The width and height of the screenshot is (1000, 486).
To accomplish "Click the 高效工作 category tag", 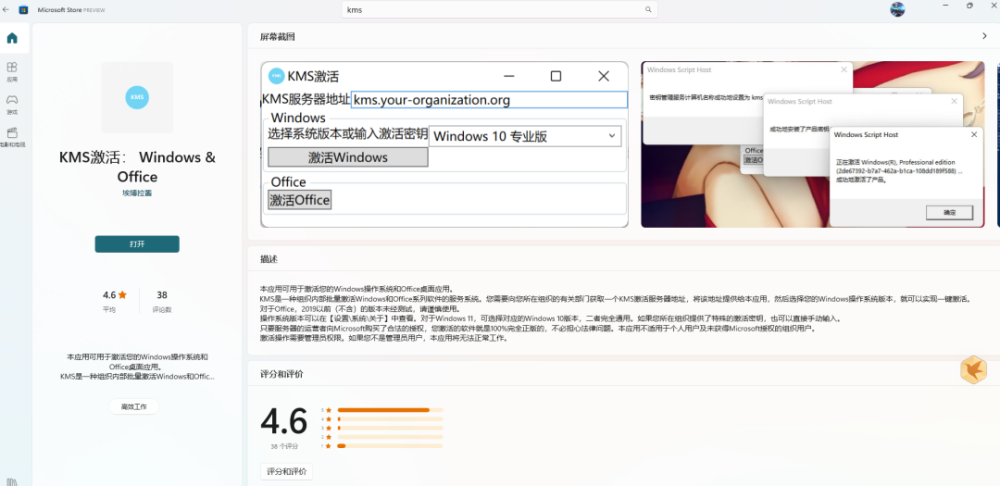I will 134,406.
